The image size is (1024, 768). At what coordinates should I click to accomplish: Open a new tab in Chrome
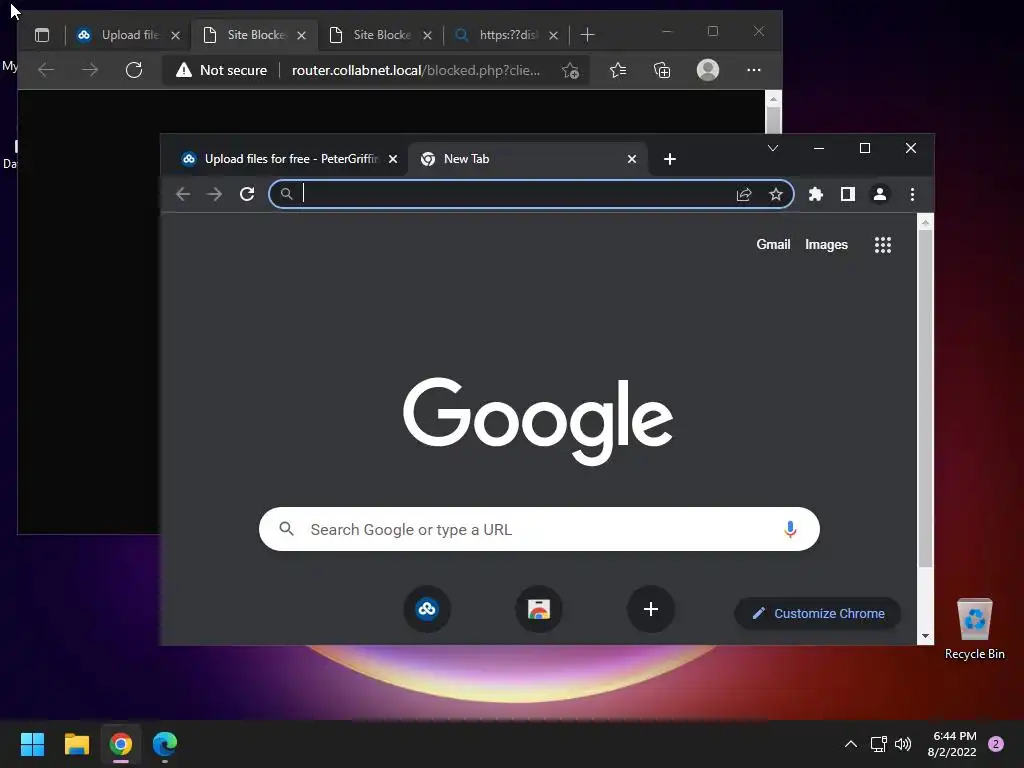pos(669,159)
